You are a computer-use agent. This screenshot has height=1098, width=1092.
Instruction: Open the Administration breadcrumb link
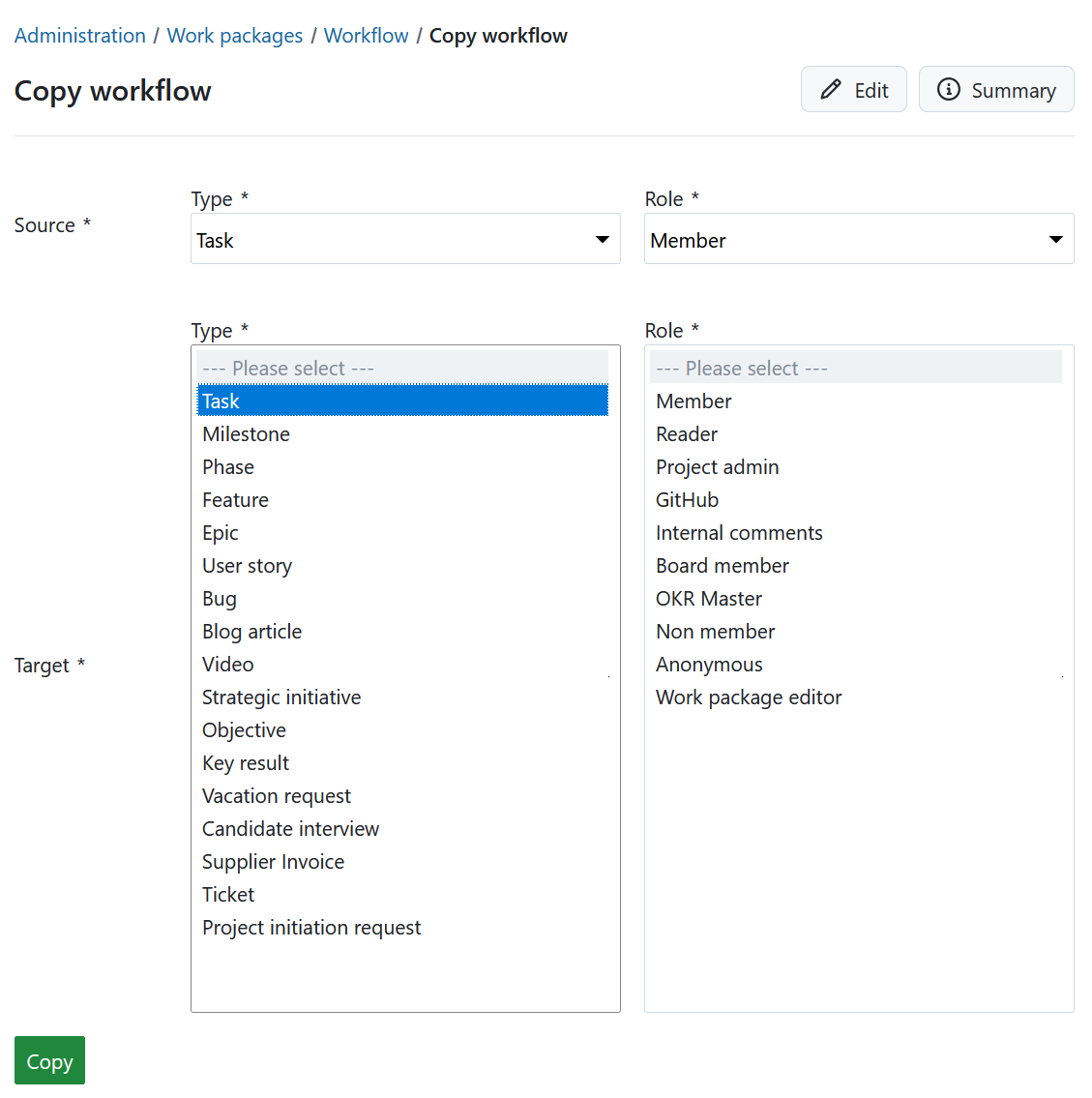[x=80, y=35]
